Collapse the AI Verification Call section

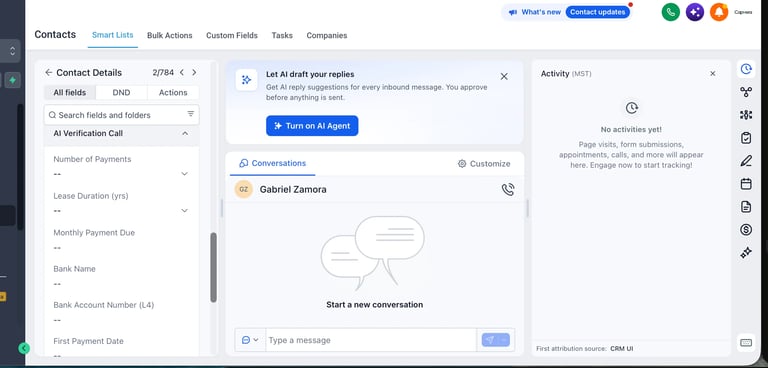pos(185,133)
